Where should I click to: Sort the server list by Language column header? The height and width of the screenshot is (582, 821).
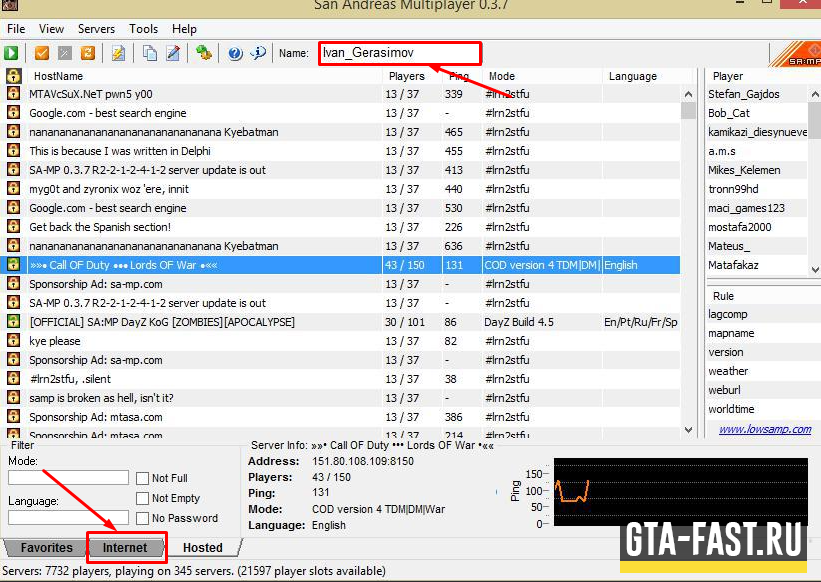tap(649, 76)
